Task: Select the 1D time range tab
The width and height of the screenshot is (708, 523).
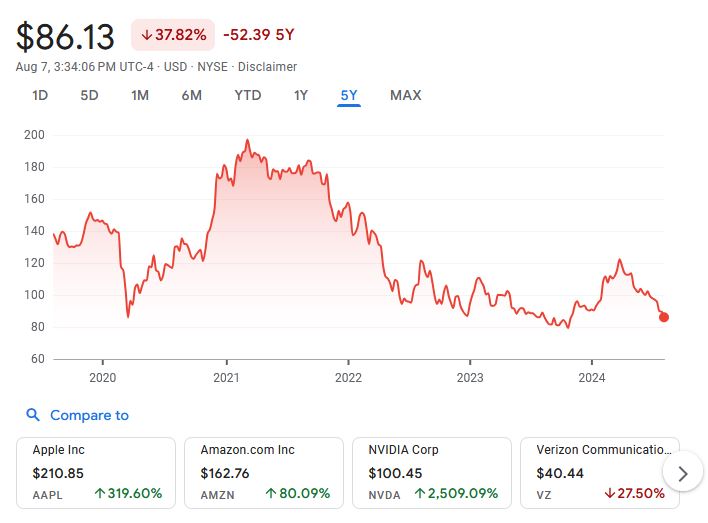Action: click(x=40, y=95)
